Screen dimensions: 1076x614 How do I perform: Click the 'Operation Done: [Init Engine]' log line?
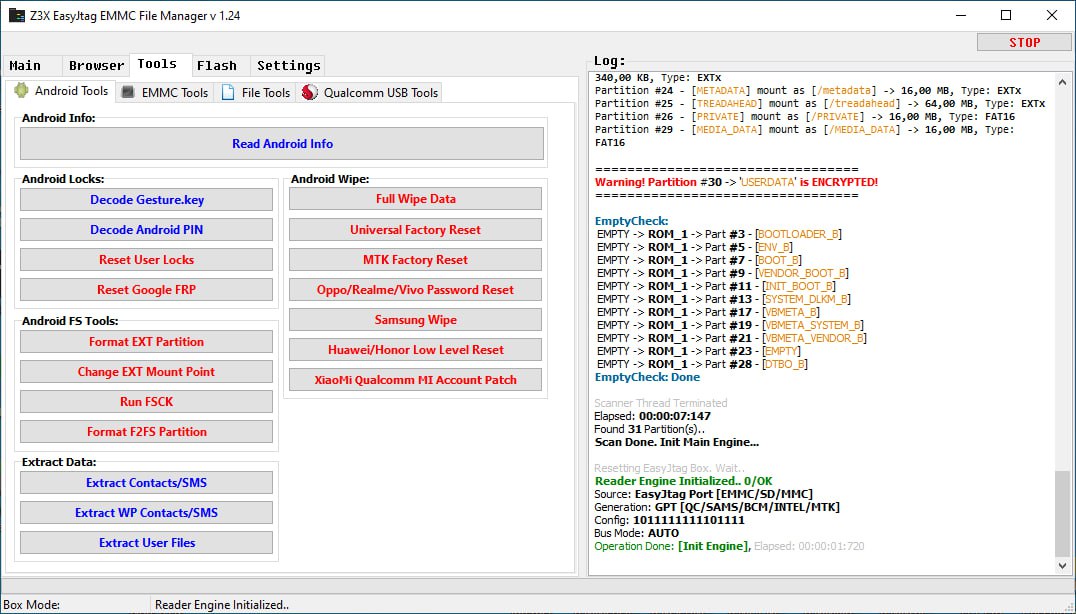tap(729, 547)
